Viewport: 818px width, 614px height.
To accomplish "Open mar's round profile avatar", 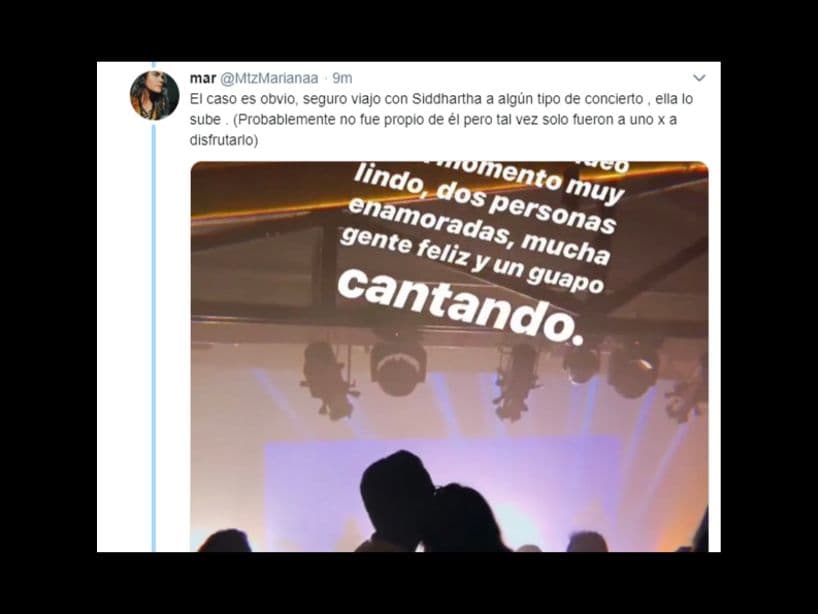I will click(x=154, y=95).
